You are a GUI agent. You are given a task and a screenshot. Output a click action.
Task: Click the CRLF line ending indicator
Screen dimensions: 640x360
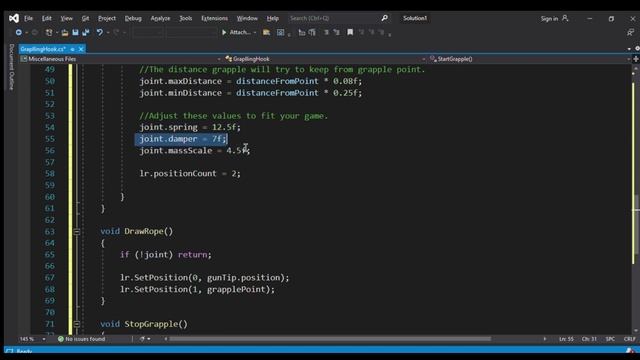(629, 339)
